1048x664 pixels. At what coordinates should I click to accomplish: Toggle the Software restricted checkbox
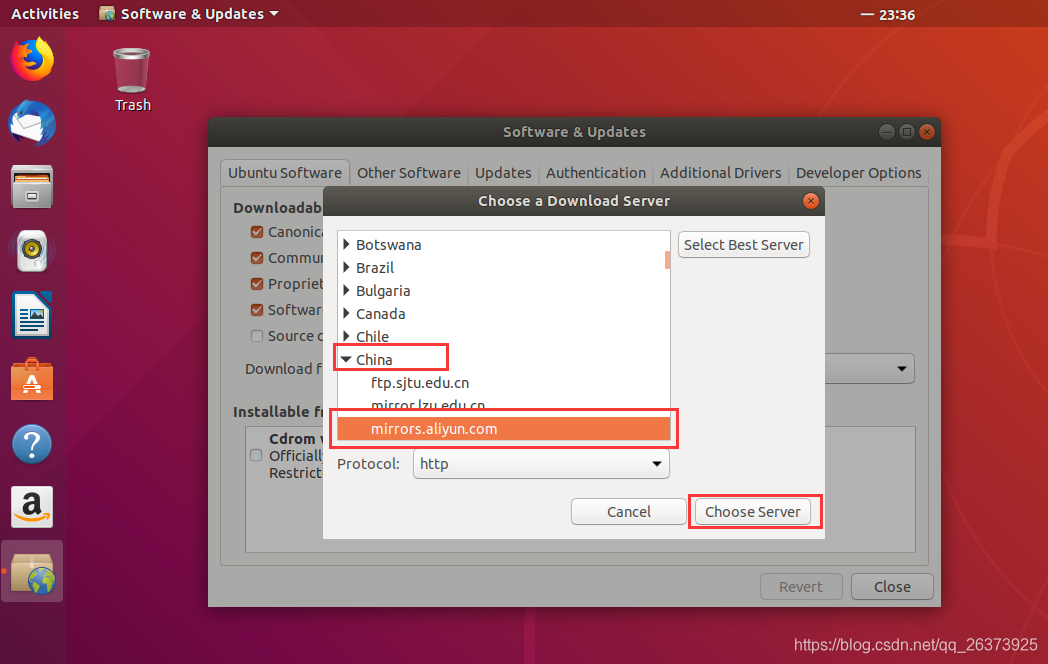[x=257, y=310]
